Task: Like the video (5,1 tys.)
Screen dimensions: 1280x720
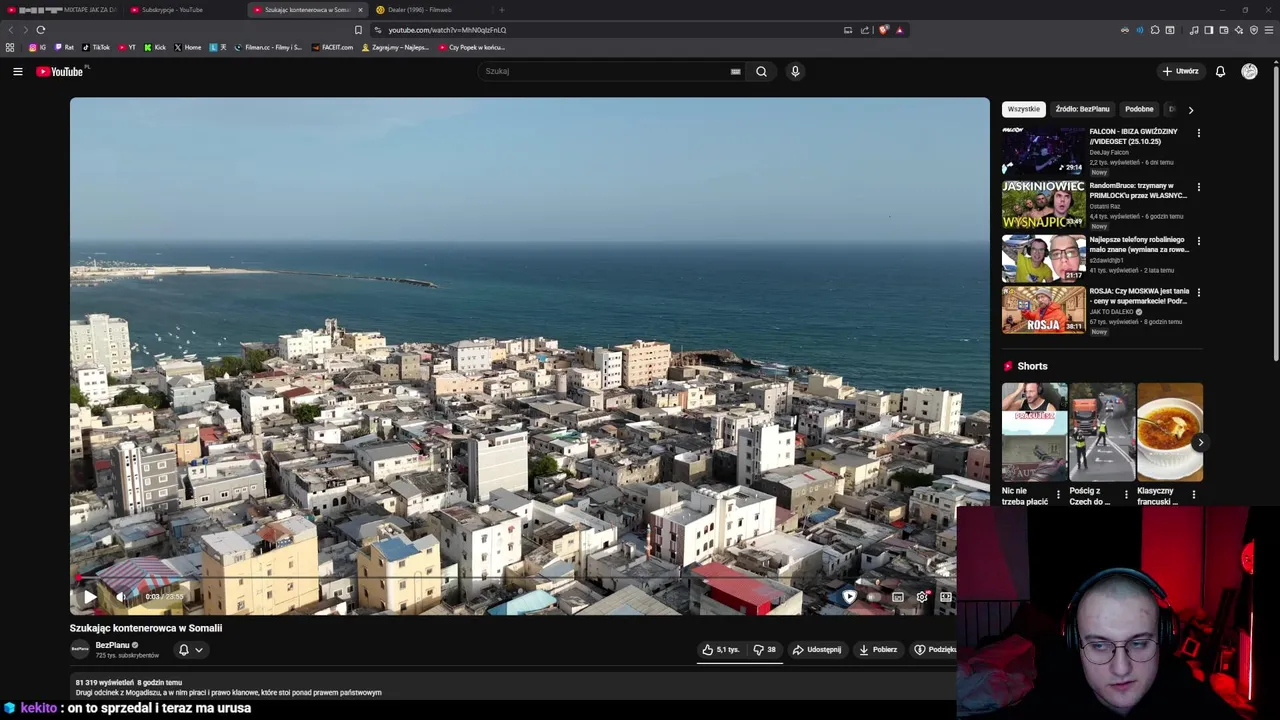Action: 721,650
